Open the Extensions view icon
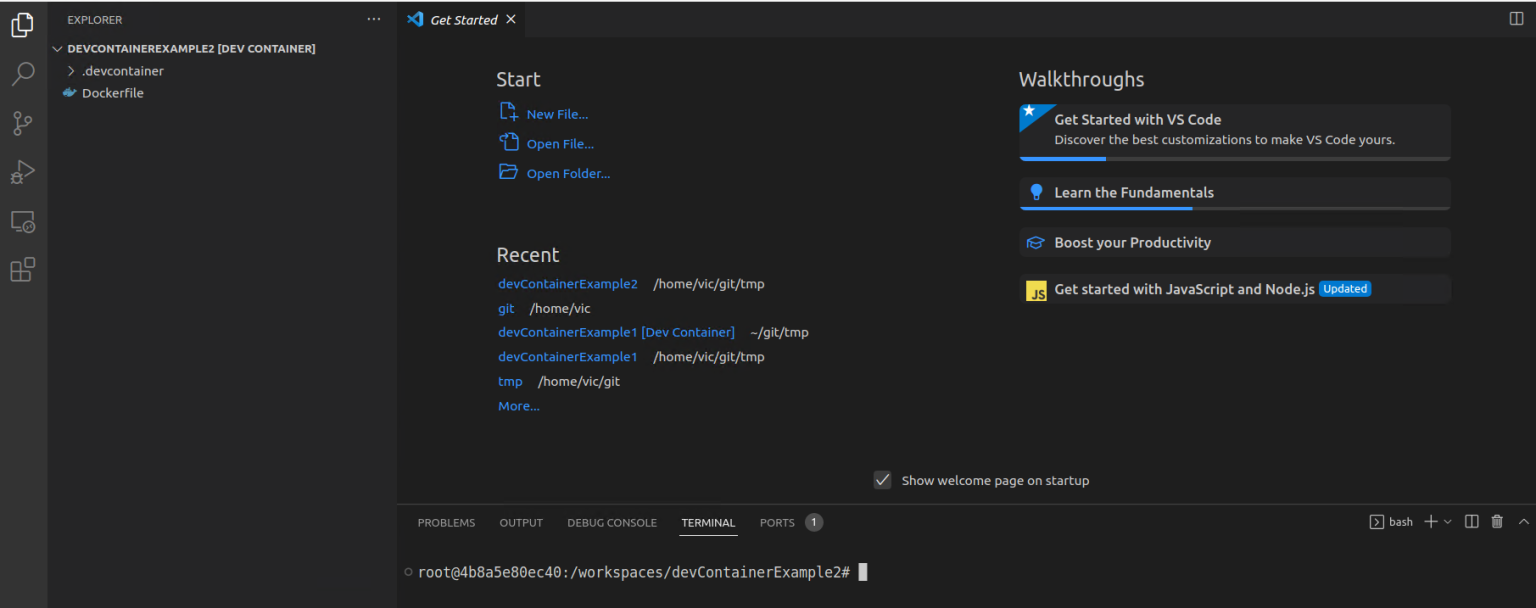The image size is (1536, 608). pyautogui.click(x=23, y=269)
